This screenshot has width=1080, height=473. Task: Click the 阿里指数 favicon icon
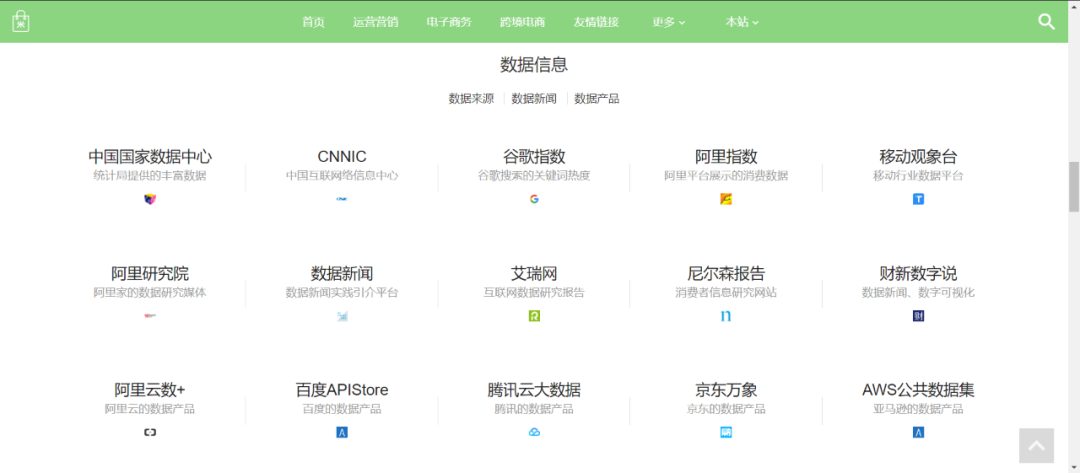pyautogui.click(x=726, y=200)
